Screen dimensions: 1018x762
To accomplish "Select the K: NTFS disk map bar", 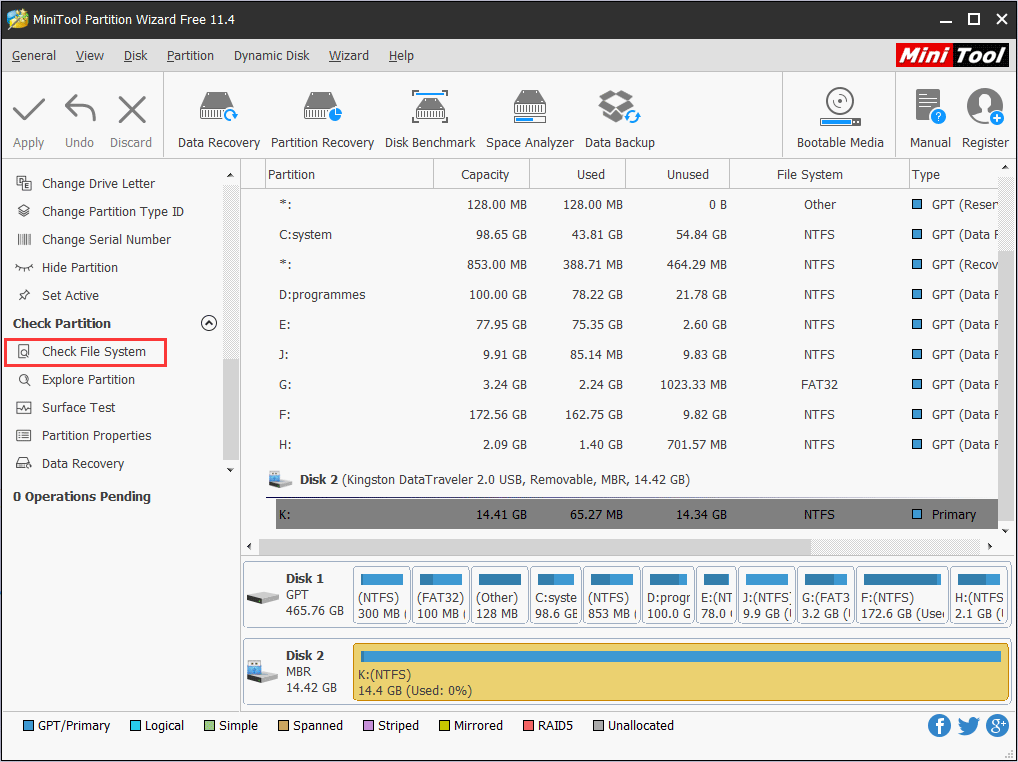I will [x=680, y=672].
